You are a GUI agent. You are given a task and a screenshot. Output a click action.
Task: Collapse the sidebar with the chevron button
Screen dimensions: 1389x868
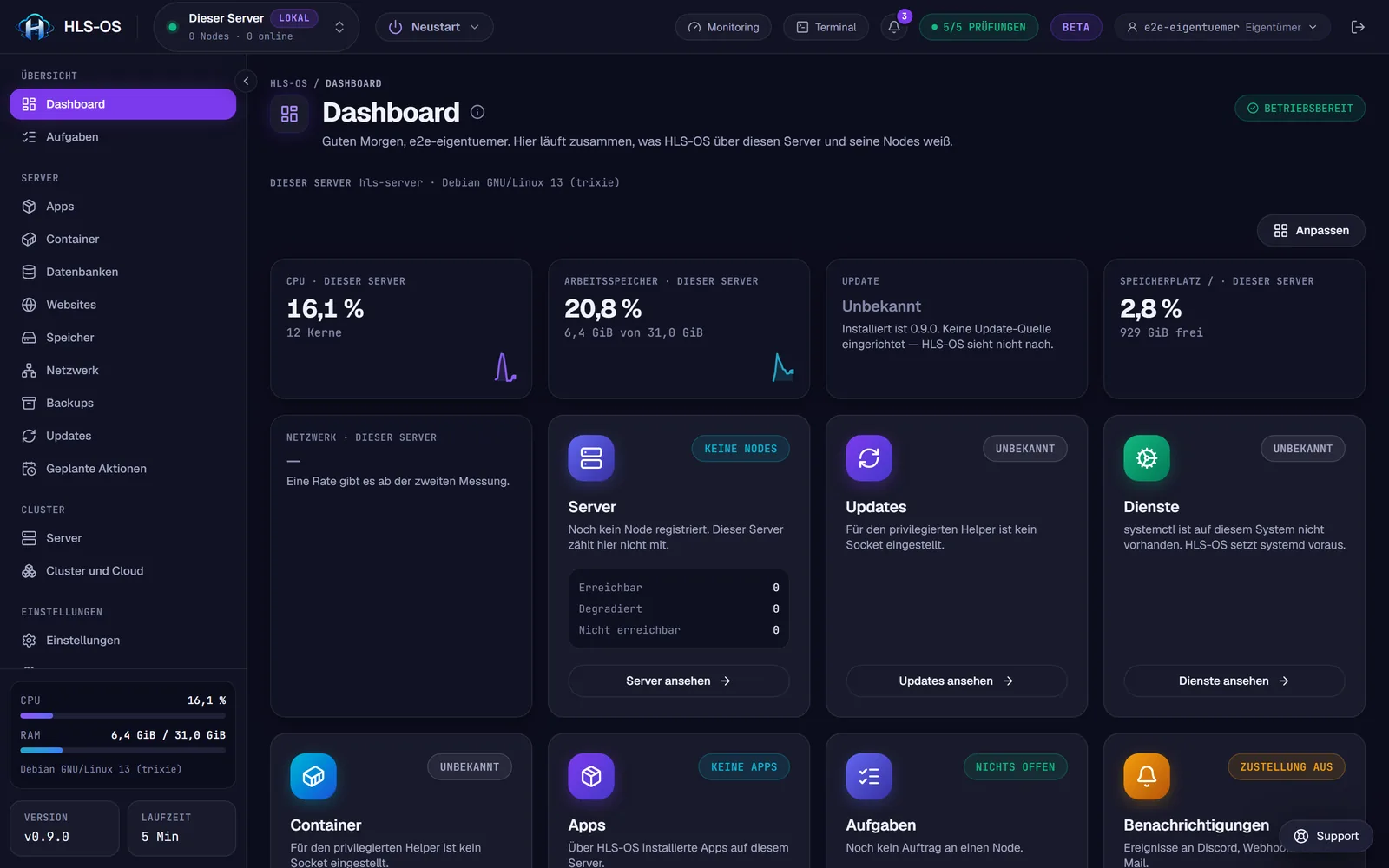point(246,81)
